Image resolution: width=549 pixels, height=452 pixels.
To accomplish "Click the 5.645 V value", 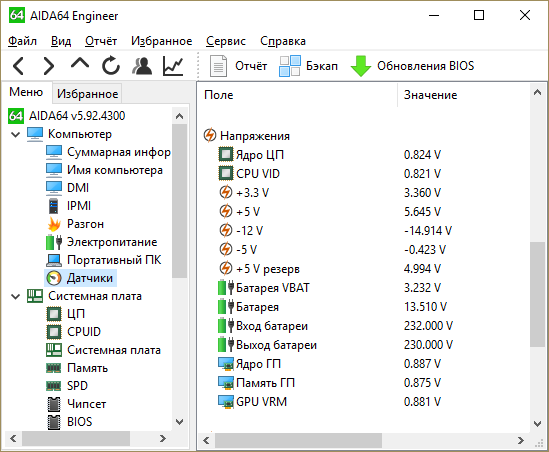I will pos(422,212).
